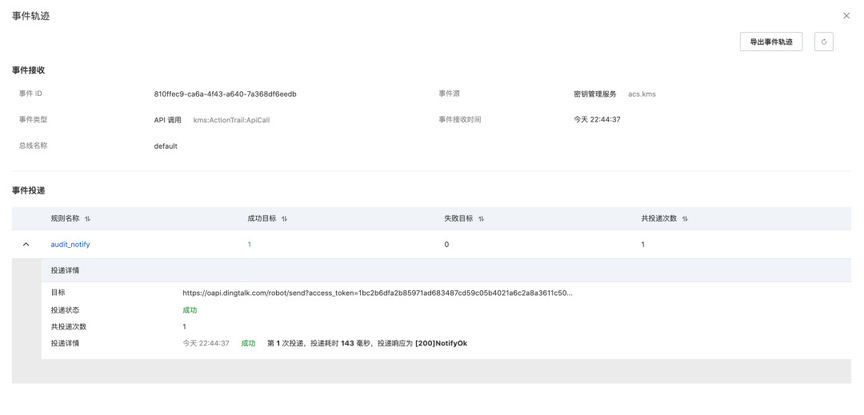864x415 pixels.
Task: Open the audit_notify rule link
Action: tap(70, 244)
